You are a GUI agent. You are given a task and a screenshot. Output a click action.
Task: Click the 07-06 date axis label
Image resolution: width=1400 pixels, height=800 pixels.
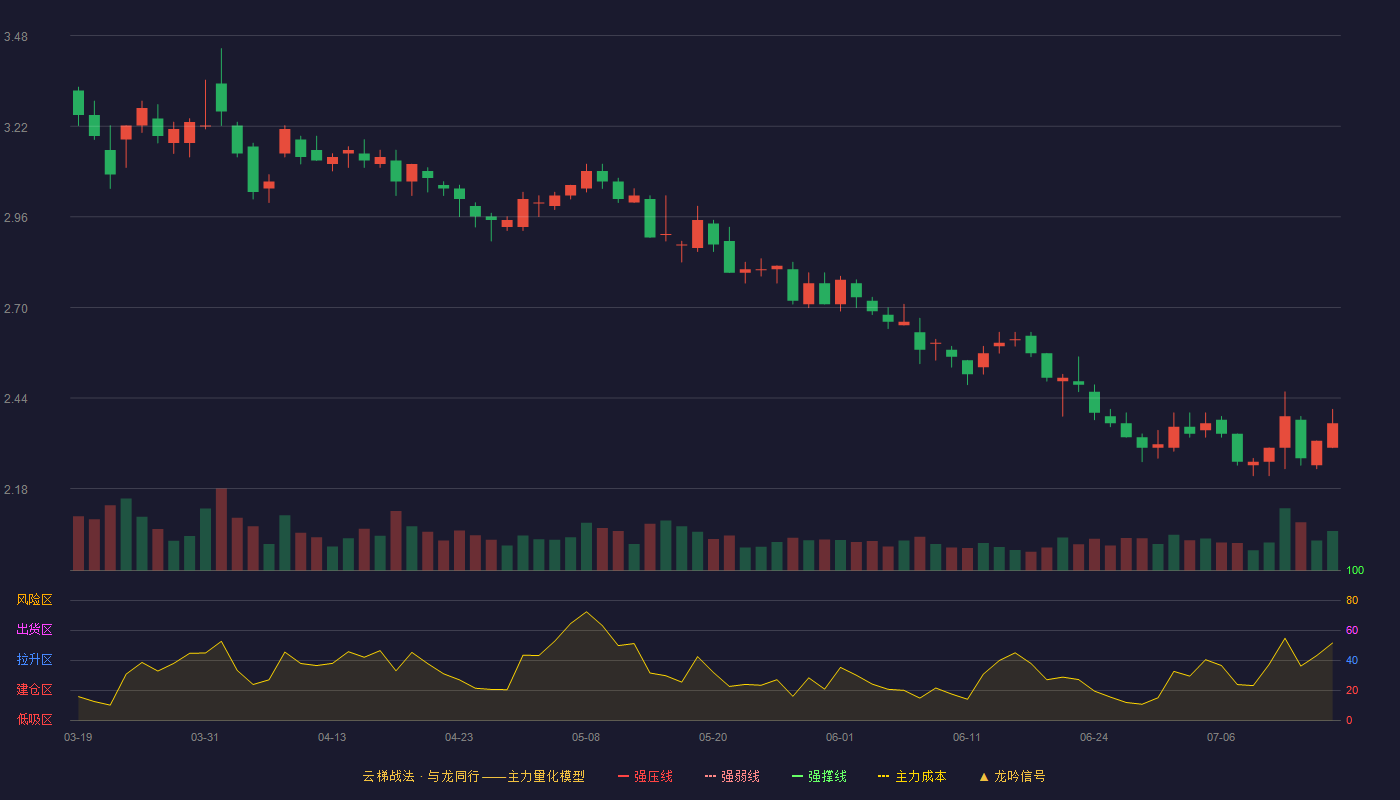point(1221,737)
